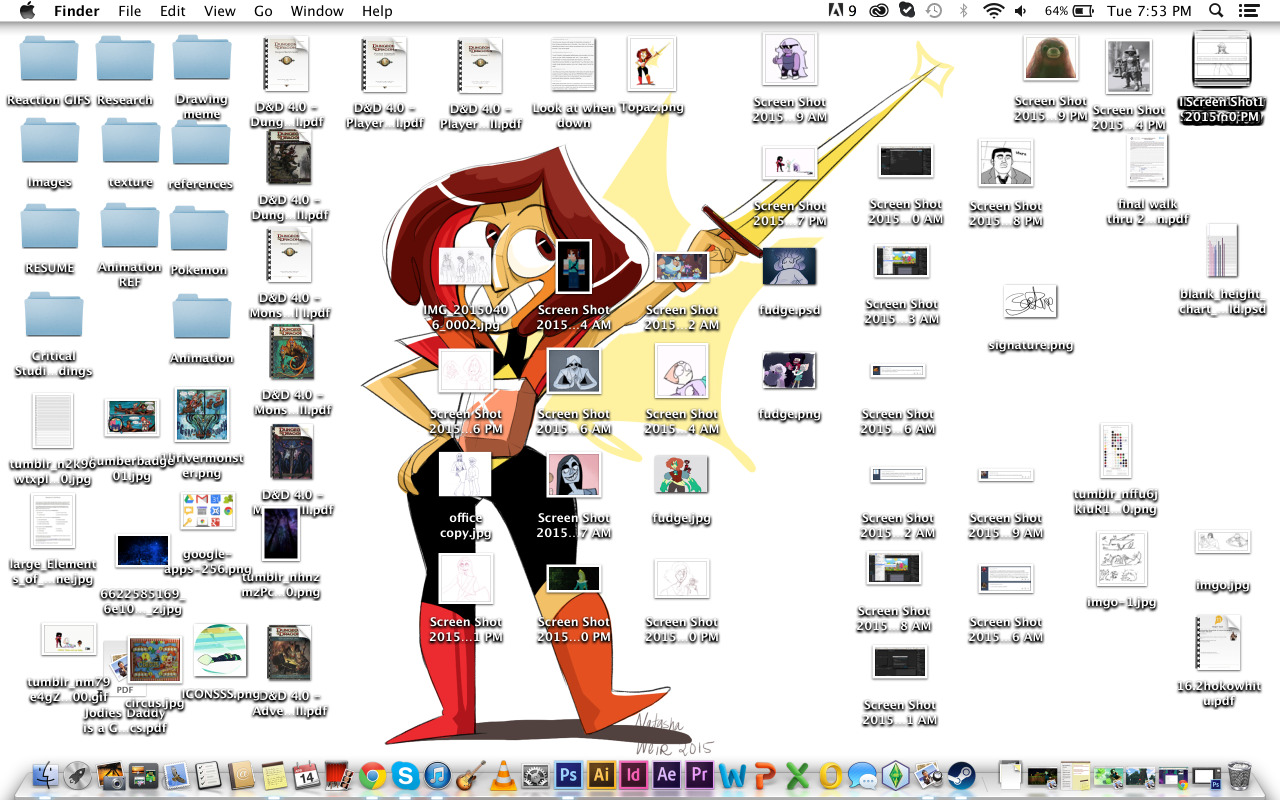
Task: Open Notification Center list icon
Action: click(1248, 11)
